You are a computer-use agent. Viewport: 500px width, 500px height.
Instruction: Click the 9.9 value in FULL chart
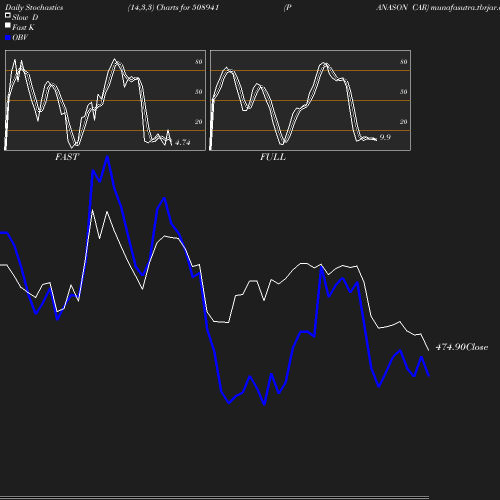385,137
